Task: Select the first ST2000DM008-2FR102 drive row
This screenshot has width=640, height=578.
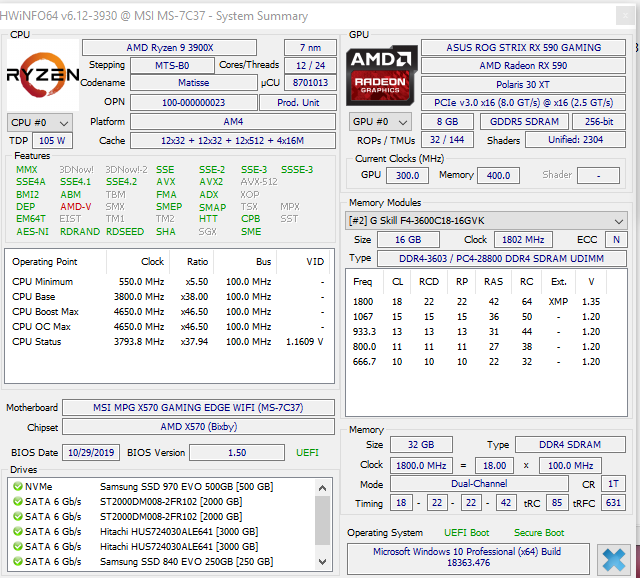Action: pos(163,501)
